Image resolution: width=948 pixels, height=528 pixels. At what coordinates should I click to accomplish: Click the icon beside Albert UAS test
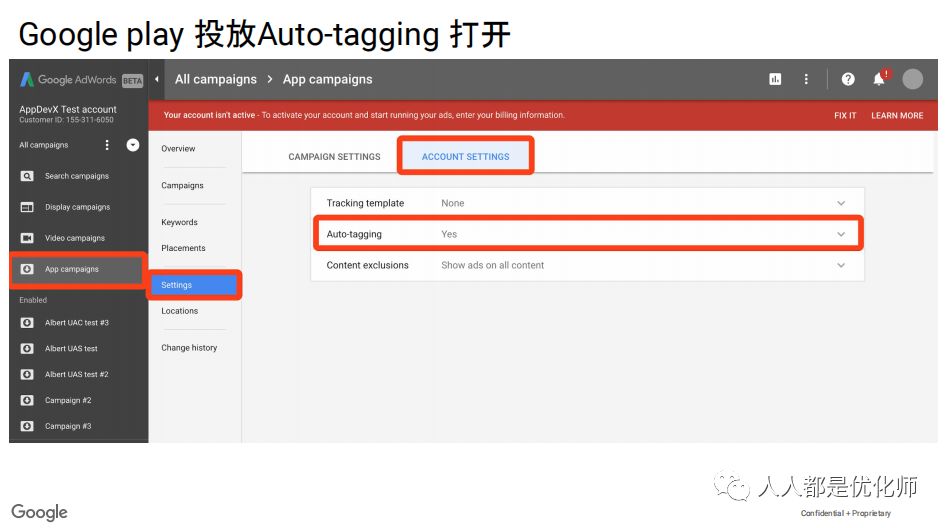[27, 349]
